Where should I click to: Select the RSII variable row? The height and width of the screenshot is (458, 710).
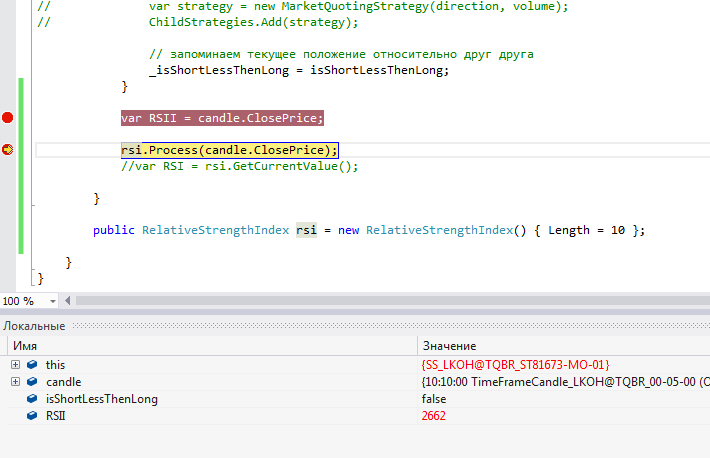tap(359, 416)
